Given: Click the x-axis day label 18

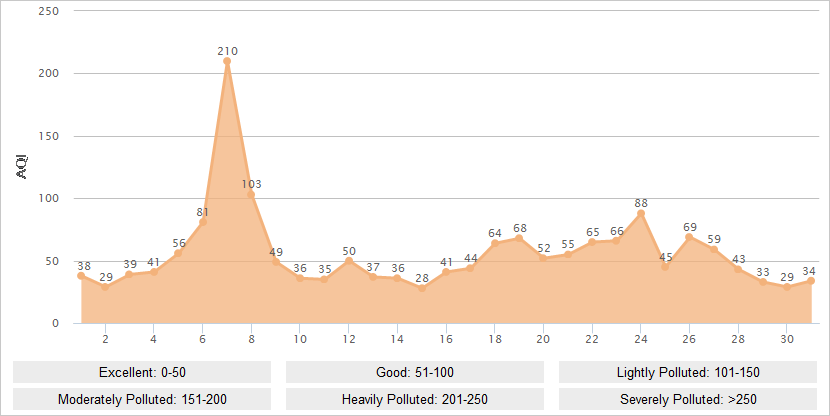Looking at the screenshot, I should [x=495, y=339].
